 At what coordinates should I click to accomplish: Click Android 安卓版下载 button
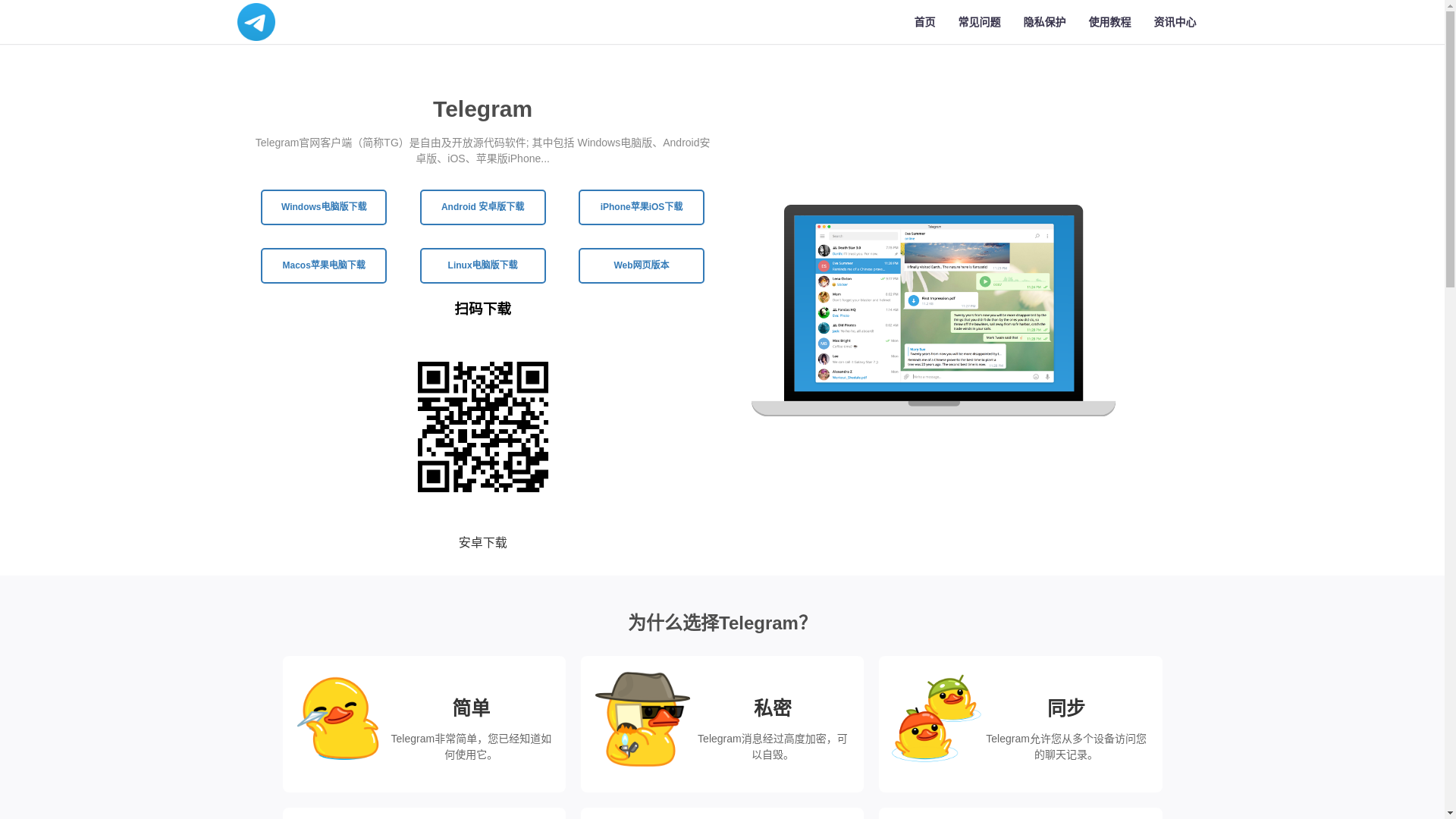483,207
